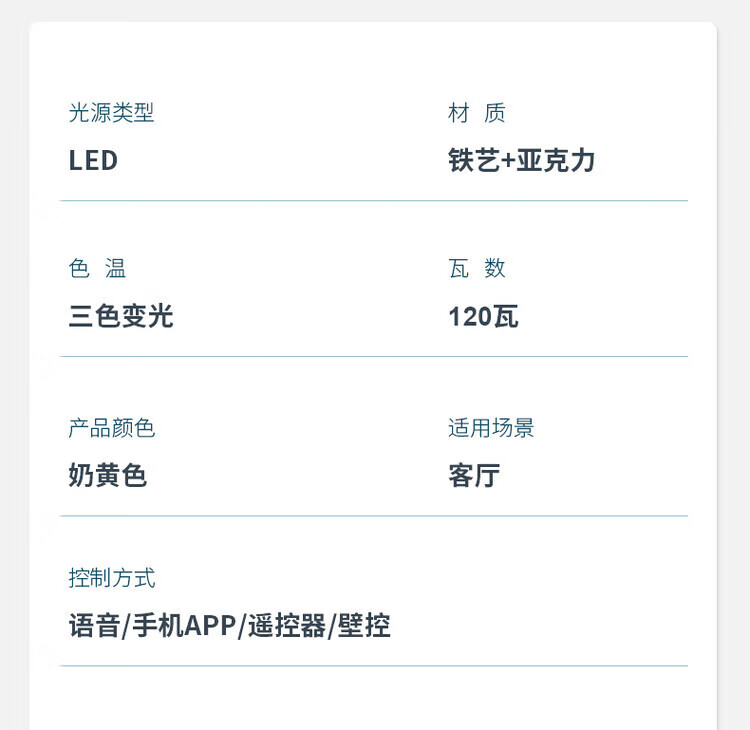
Task: Click the 适用场景 label
Action: tap(491, 428)
